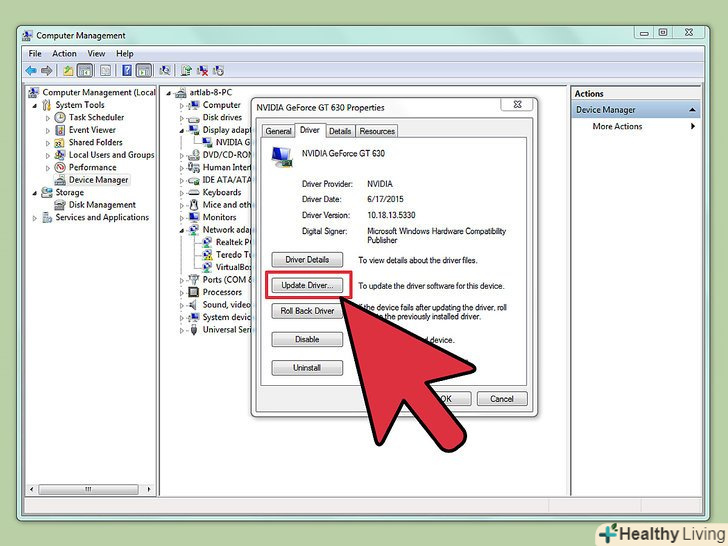
Task: Select the Shared Folders icon
Action: (60, 143)
